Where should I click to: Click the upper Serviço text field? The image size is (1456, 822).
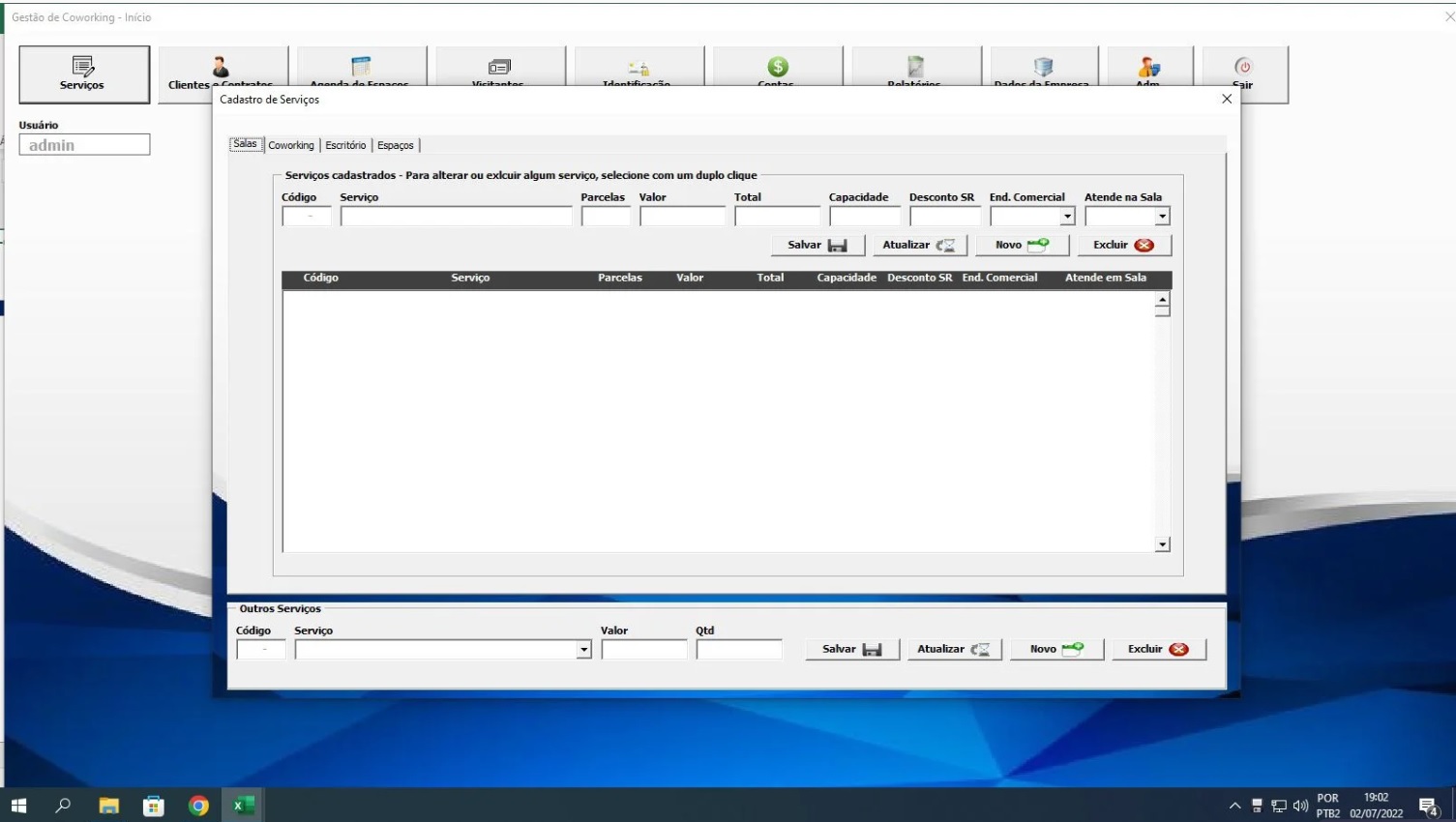click(456, 217)
